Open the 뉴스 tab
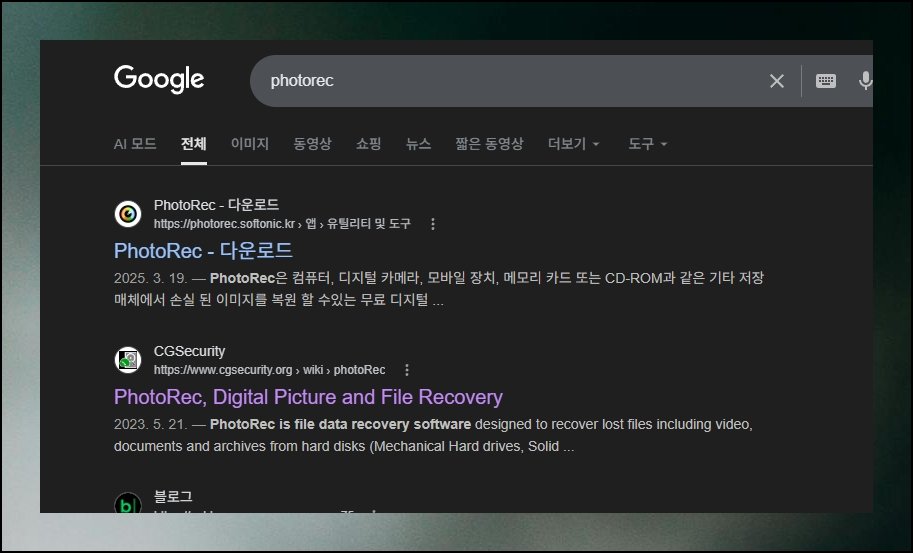913x553 pixels. point(419,144)
